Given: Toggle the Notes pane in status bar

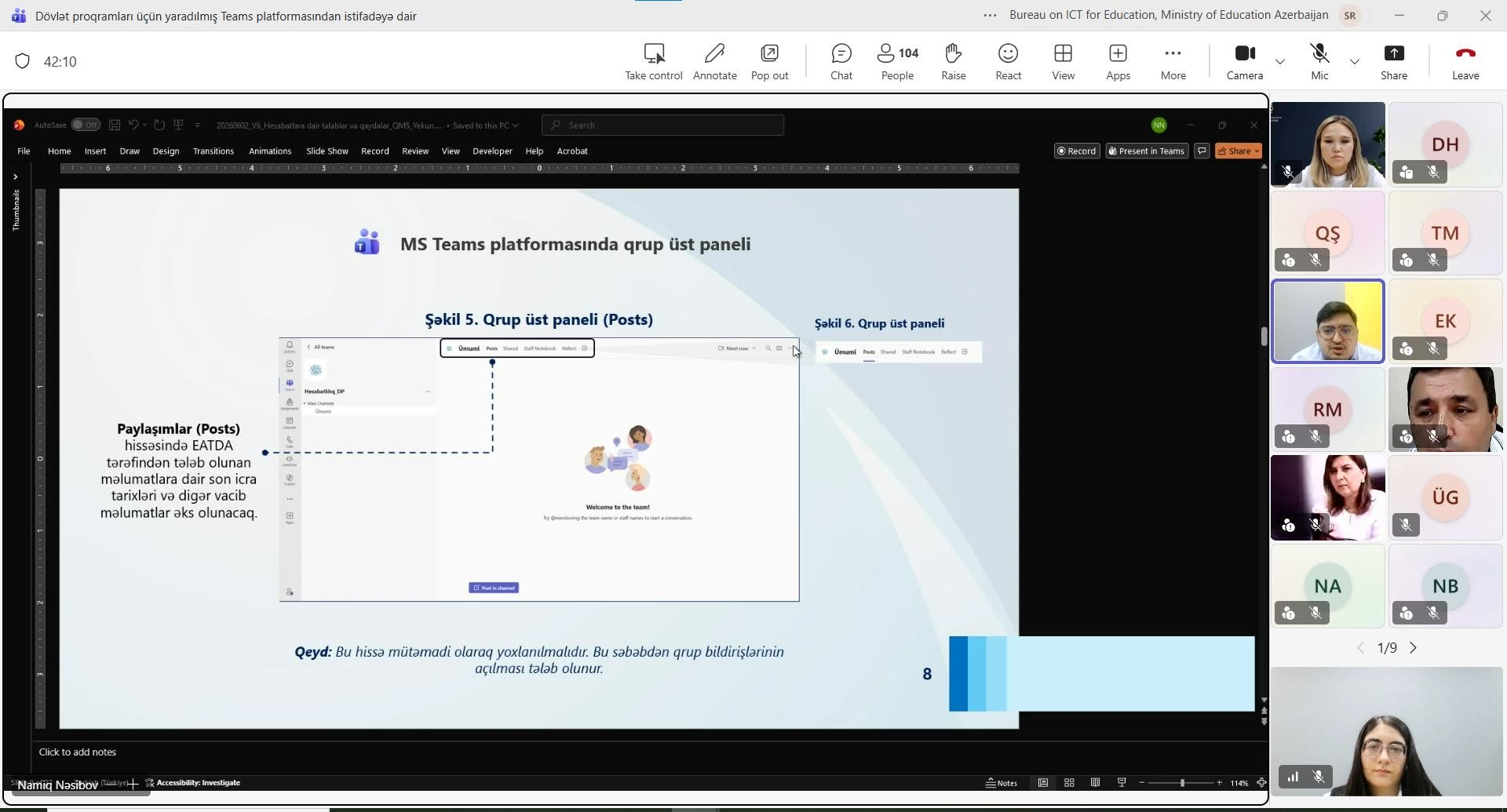Looking at the screenshot, I should (x=1002, y=783).
